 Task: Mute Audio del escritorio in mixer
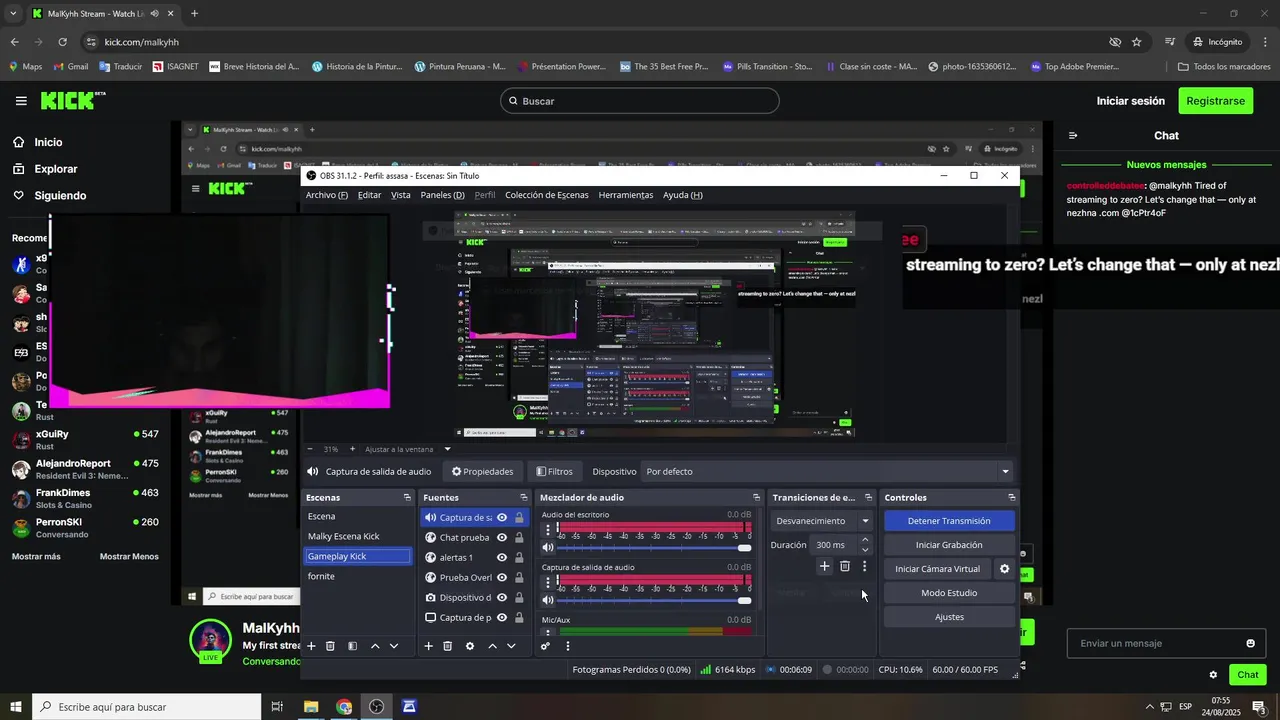pyautogui.click(x=548, y=547)
